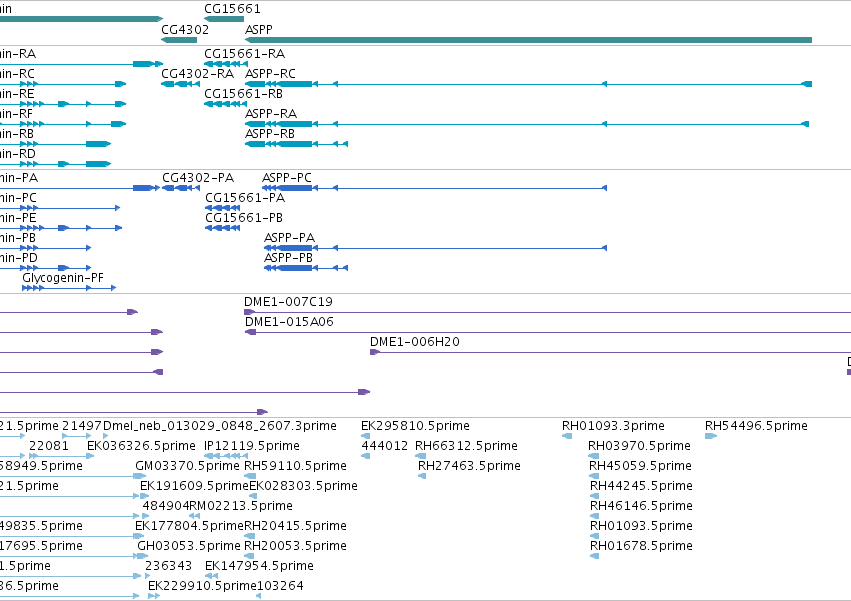Viewport: 851px width, 601px height.
Task: Select the ASPP gene bar
Action: [528, 40]
